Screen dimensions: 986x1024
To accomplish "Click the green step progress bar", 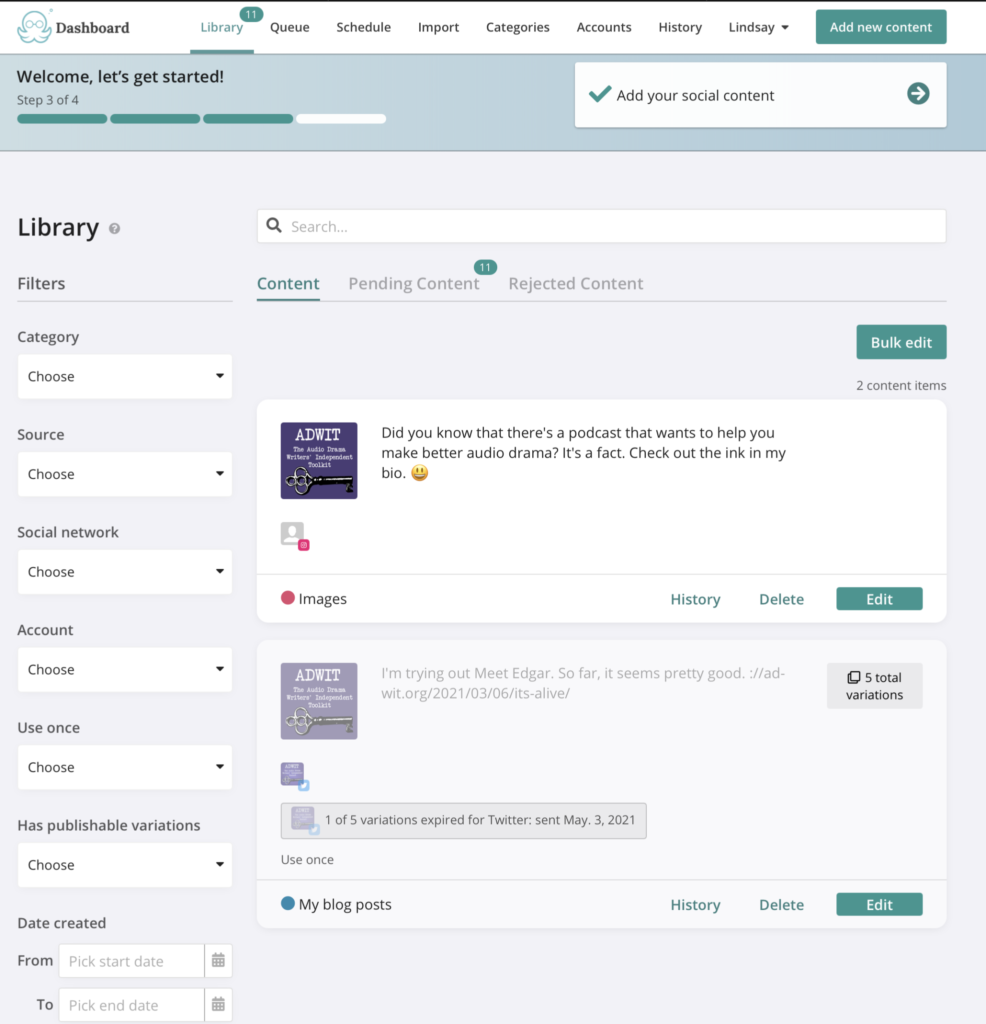I will tap(61, 118).
